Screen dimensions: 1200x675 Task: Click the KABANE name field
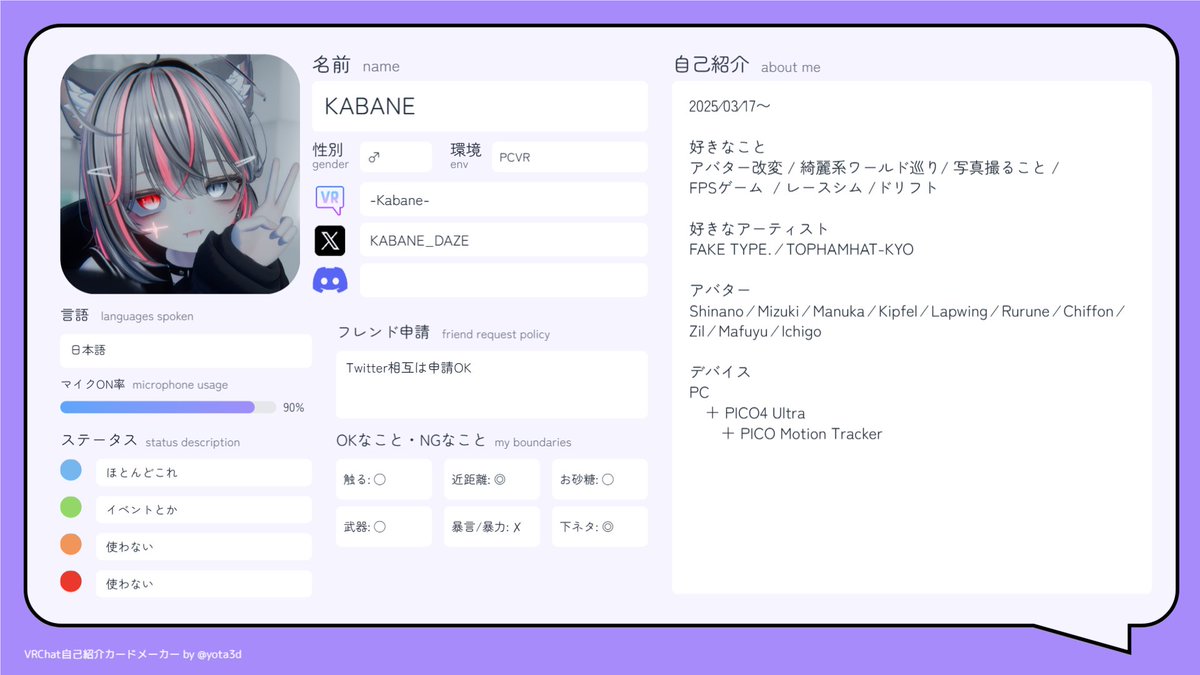[480, 106]
